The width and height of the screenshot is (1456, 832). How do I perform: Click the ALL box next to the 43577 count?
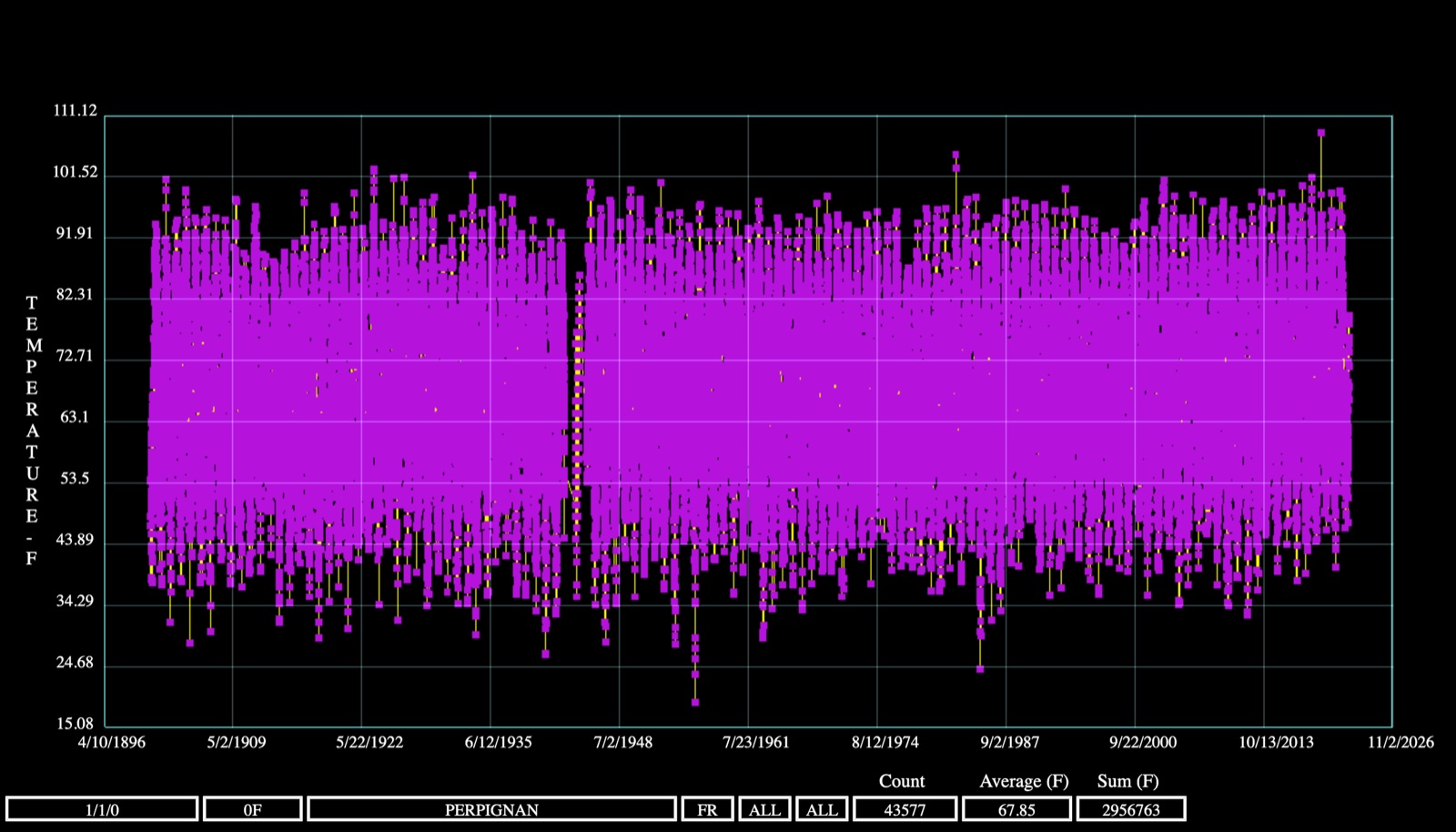tap(822, 809)
